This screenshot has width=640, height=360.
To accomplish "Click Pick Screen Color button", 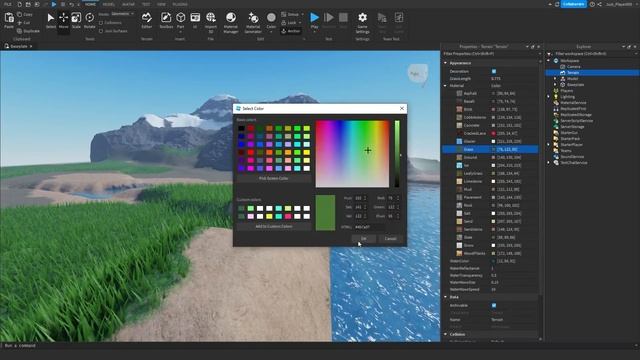I will tap(273, 178).
